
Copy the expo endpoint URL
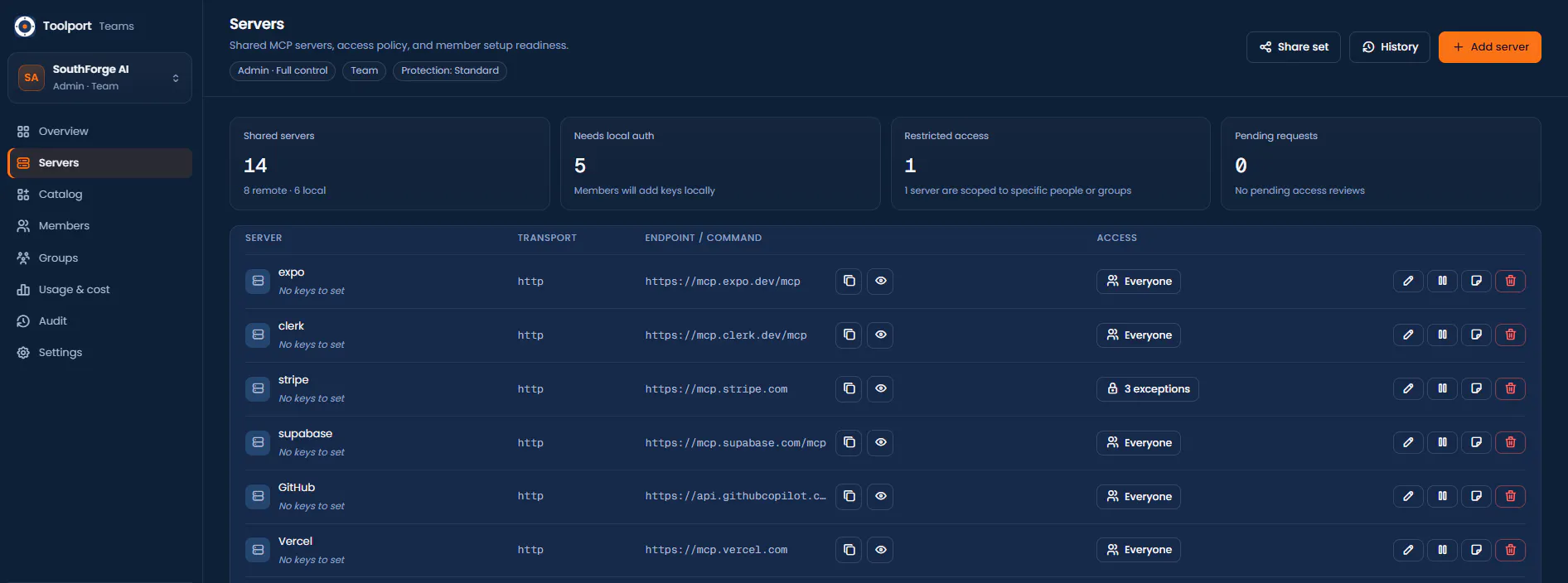849,281
